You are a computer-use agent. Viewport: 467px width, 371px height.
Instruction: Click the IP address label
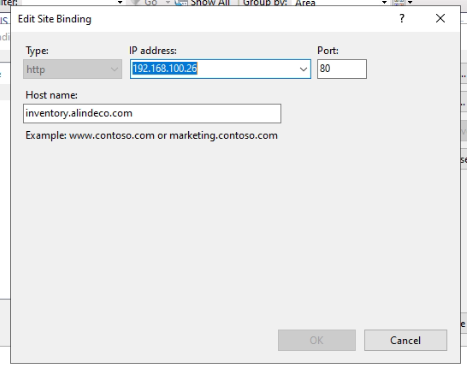pyautogui.click(x=153, y=50)
